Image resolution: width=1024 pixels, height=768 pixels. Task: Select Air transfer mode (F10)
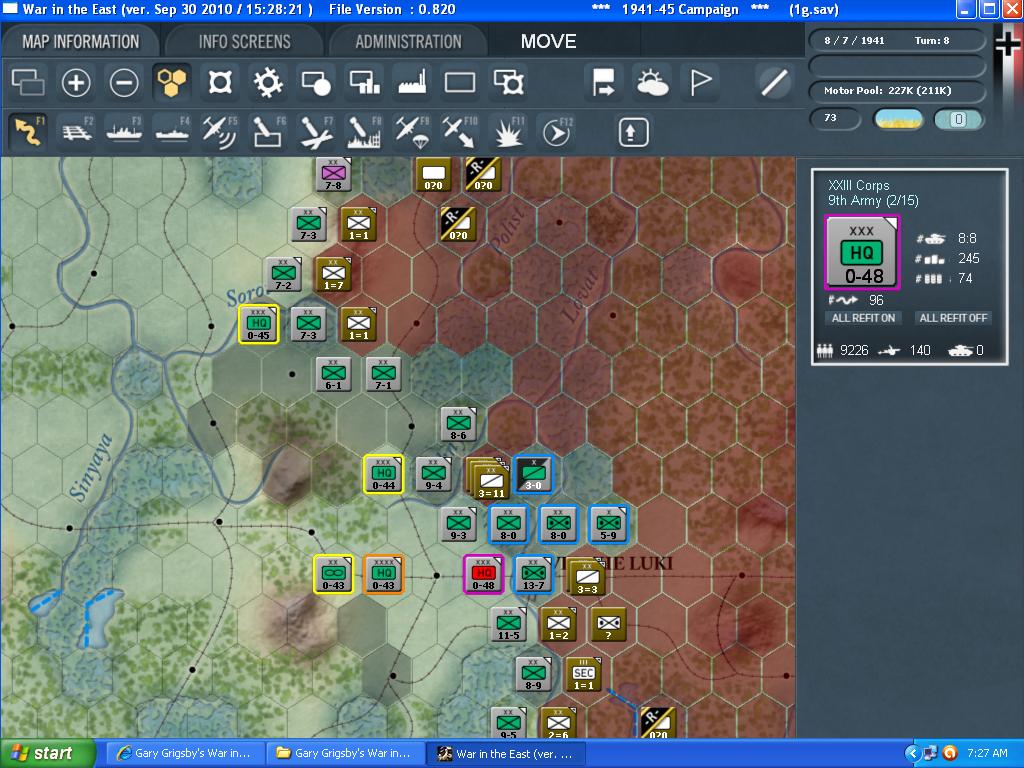[x=460, y=131]
